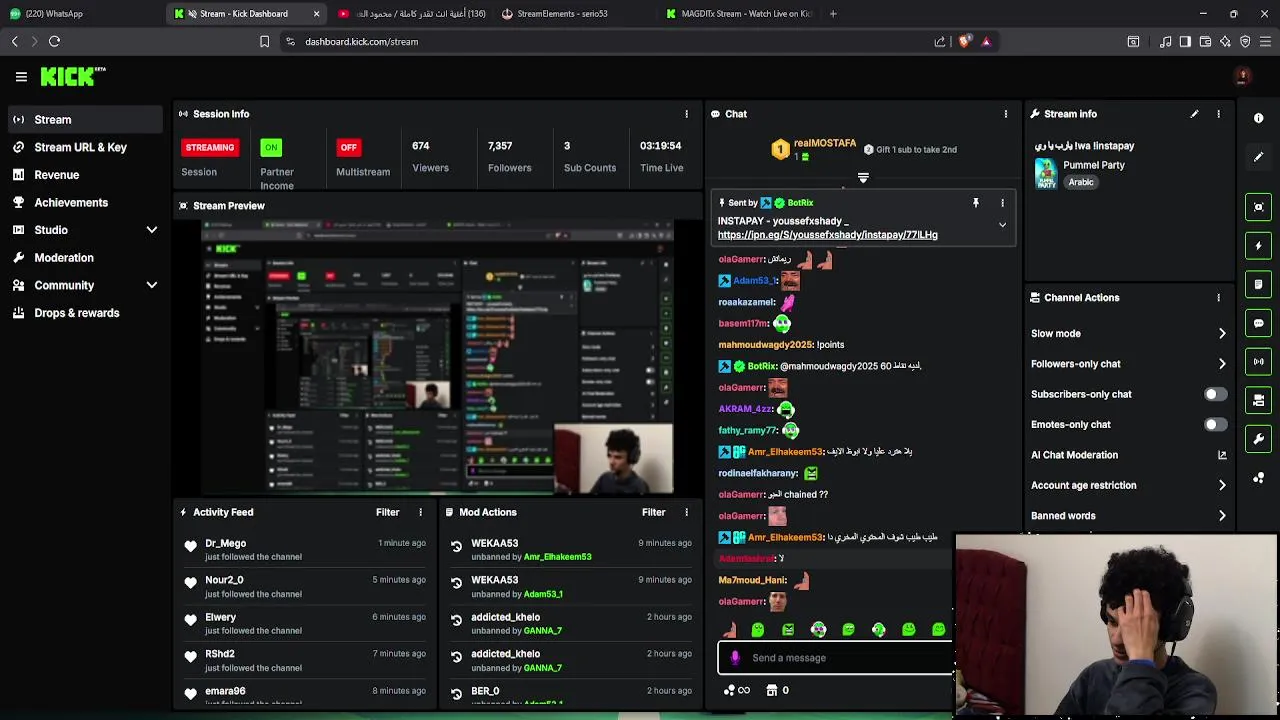Viewport: 1280px width, 720px height.
Task: Click the info icon in the right rail
Action: 1258,118
